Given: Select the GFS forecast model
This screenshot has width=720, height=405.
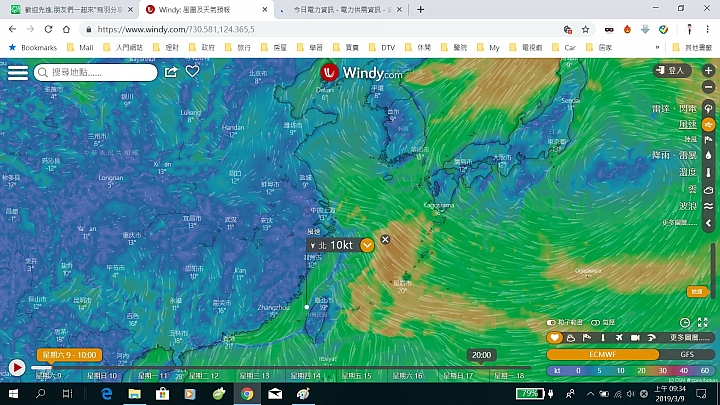Looking at the screenshot, I should [x=687, y=354].
